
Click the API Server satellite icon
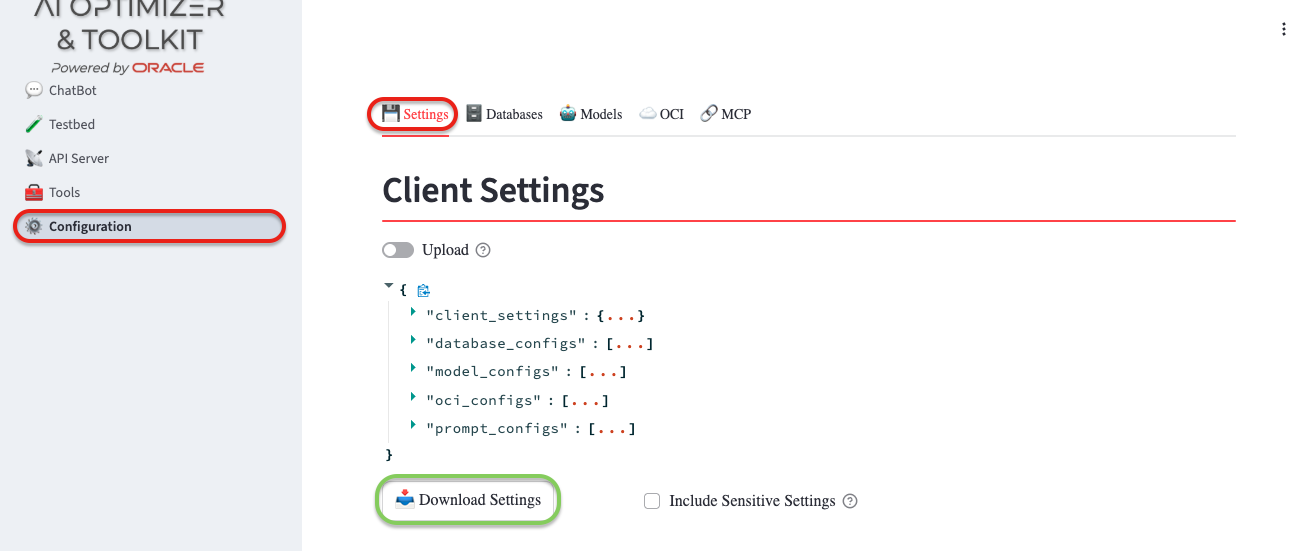click(33, 158)
